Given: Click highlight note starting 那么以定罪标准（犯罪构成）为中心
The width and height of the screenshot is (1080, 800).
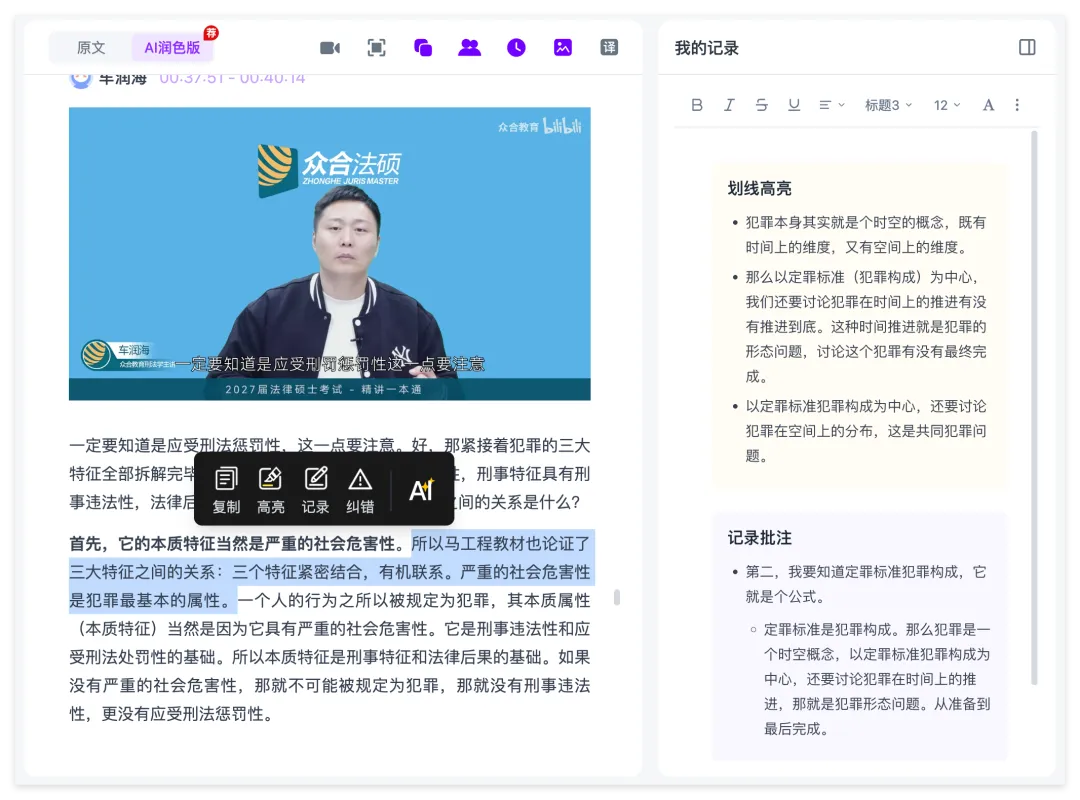Looking at the screenshot, I should point(865,327).
